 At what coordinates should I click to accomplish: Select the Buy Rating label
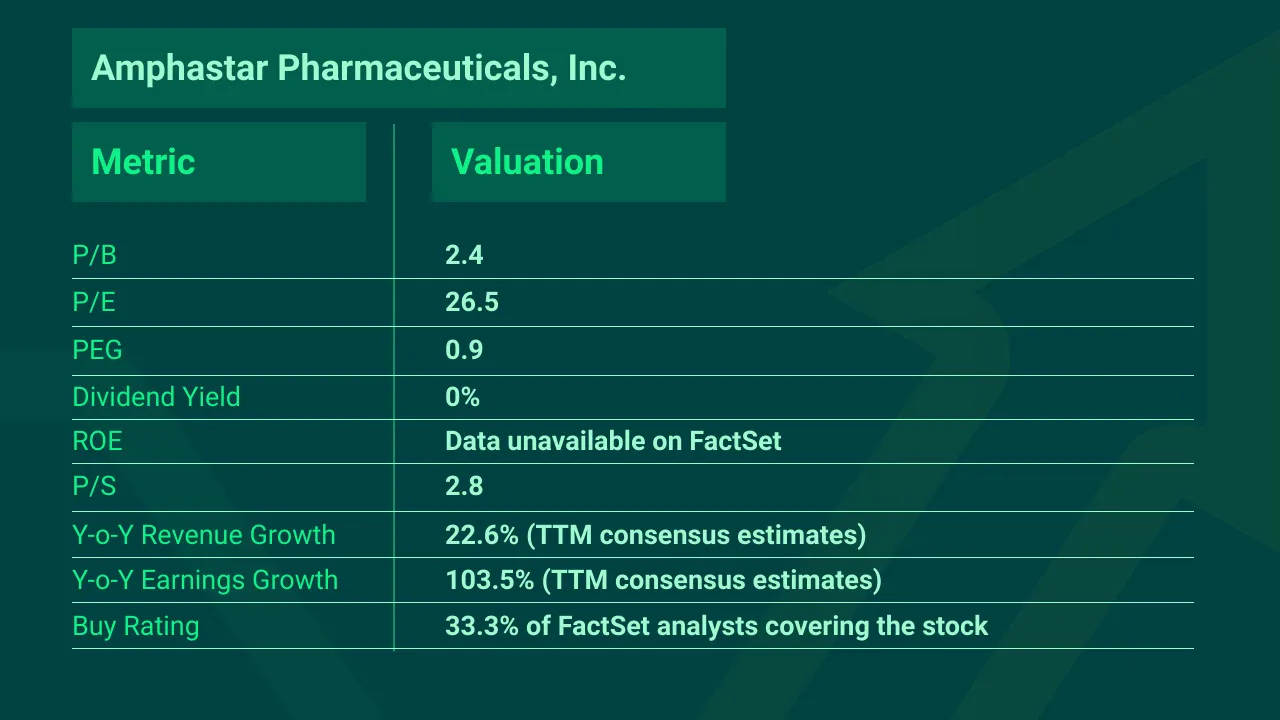pos(136,627)
